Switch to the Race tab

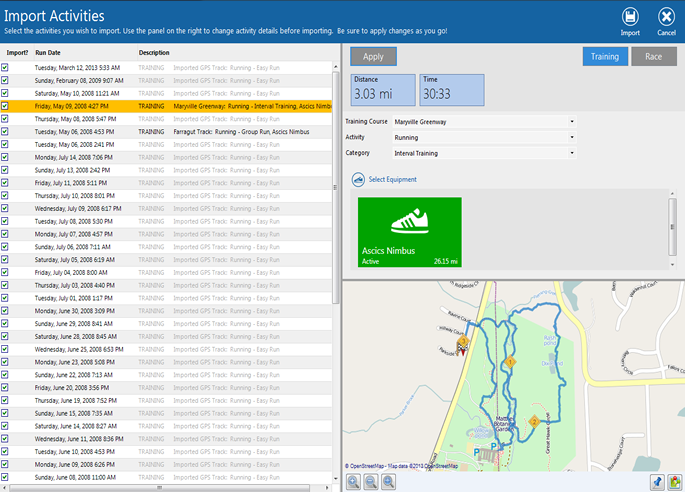653,57
